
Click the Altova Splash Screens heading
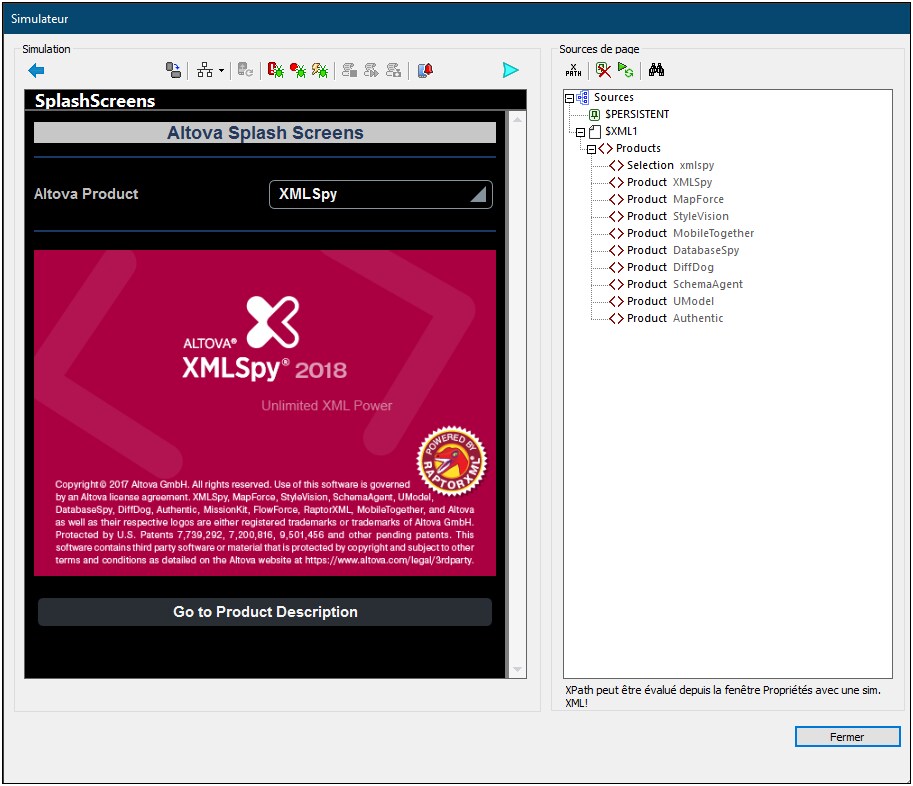[265, 133]
